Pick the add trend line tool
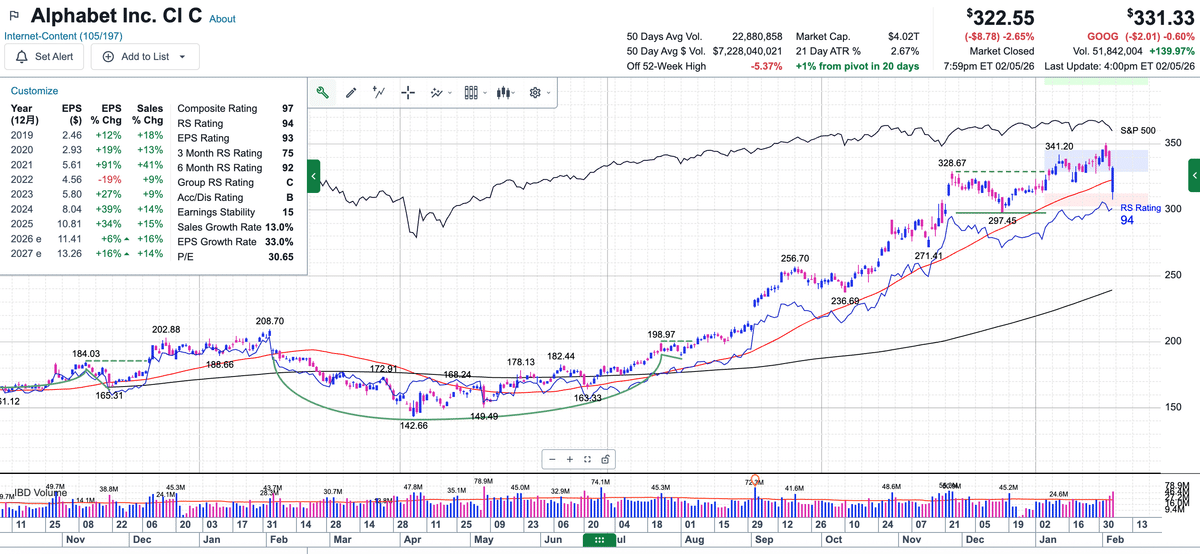Image resolution: width=1200 pixels, height=554 pixels. coord(379,92)
